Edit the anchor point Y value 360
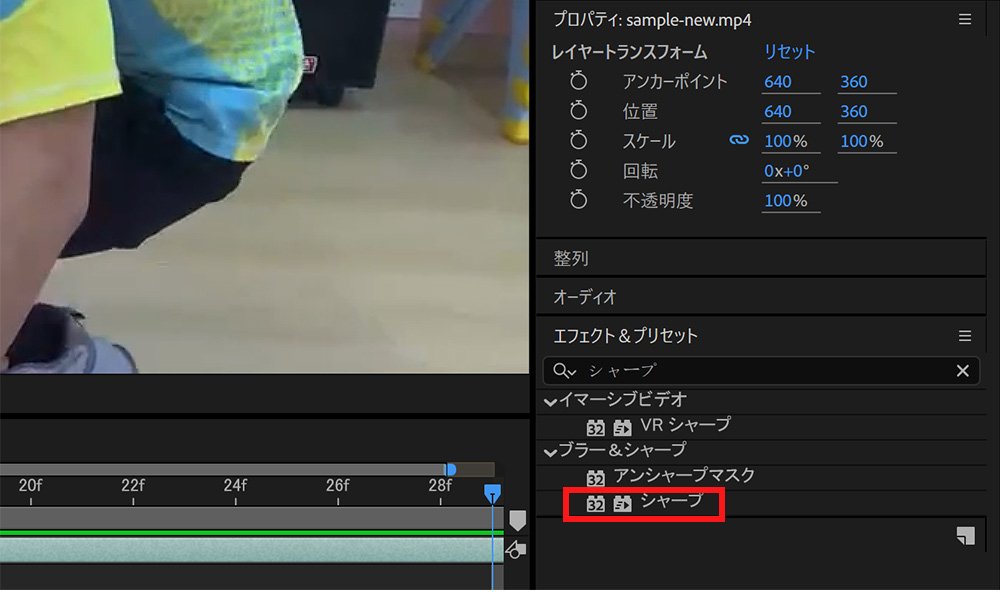1000x615 pixels. point(854,82)
